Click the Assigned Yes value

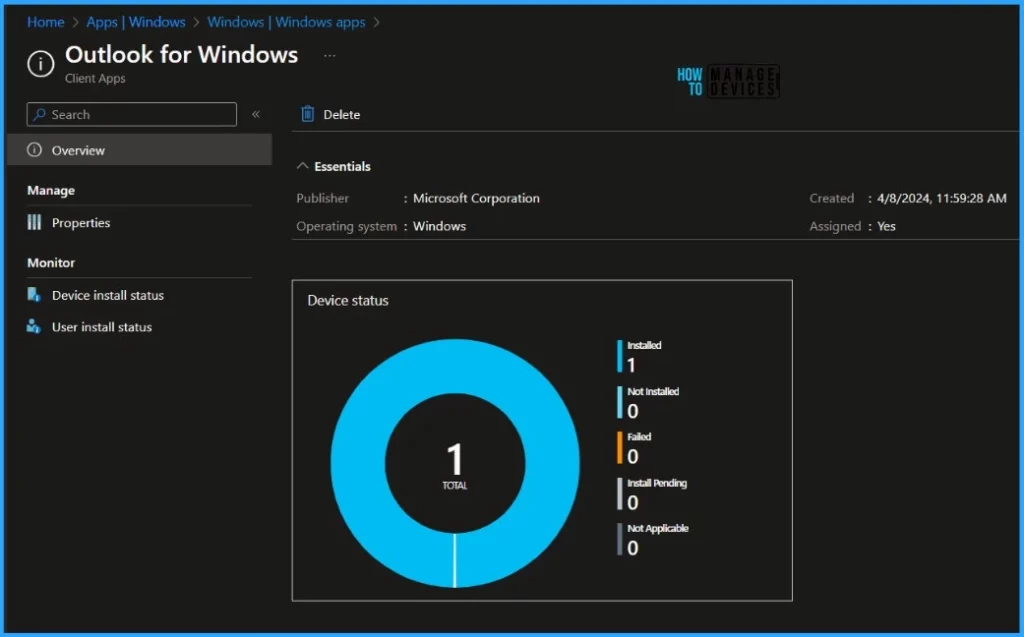[x=886, y=226]
